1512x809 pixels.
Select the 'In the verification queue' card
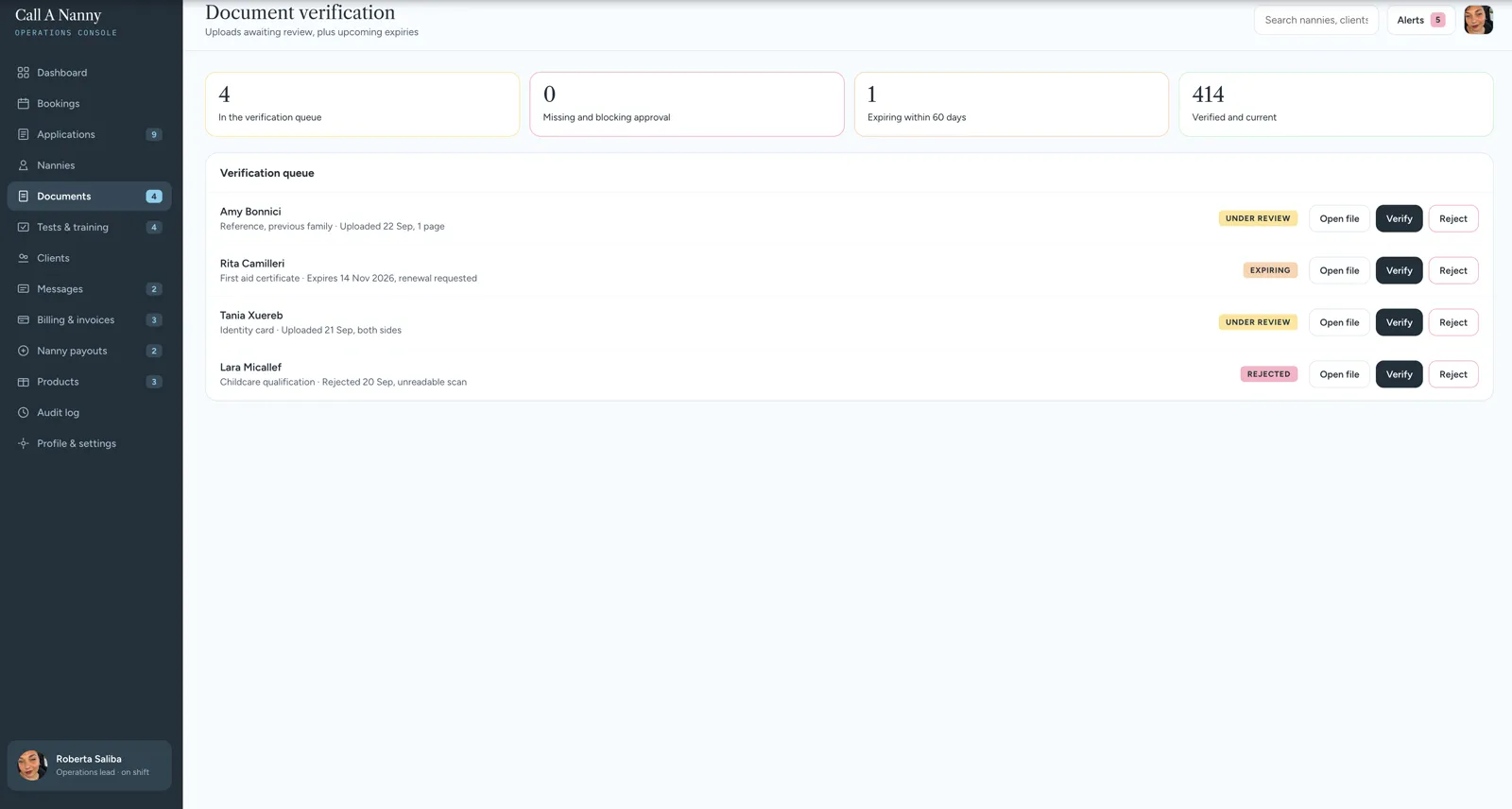click(x=362, y=104)
